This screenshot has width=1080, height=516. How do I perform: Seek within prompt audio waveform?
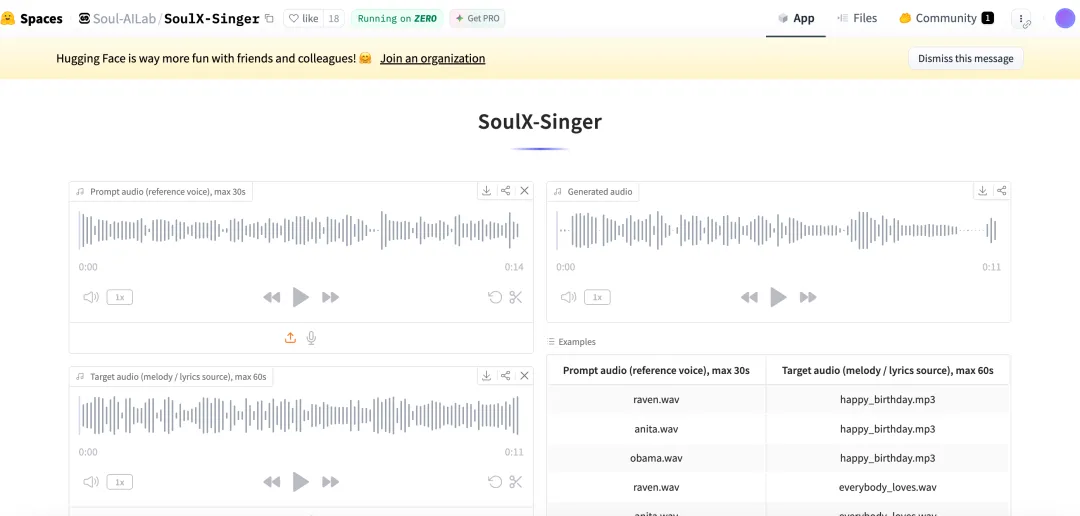300,230
